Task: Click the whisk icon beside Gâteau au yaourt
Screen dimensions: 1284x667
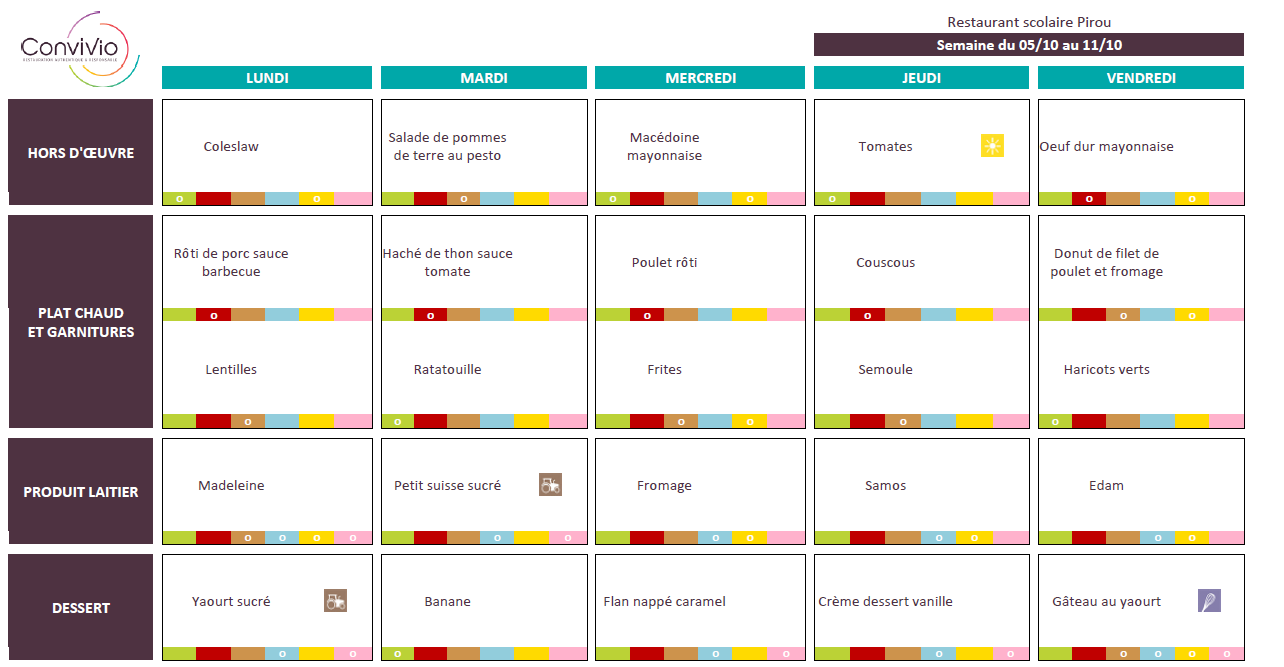Action: click(1210, 601)
